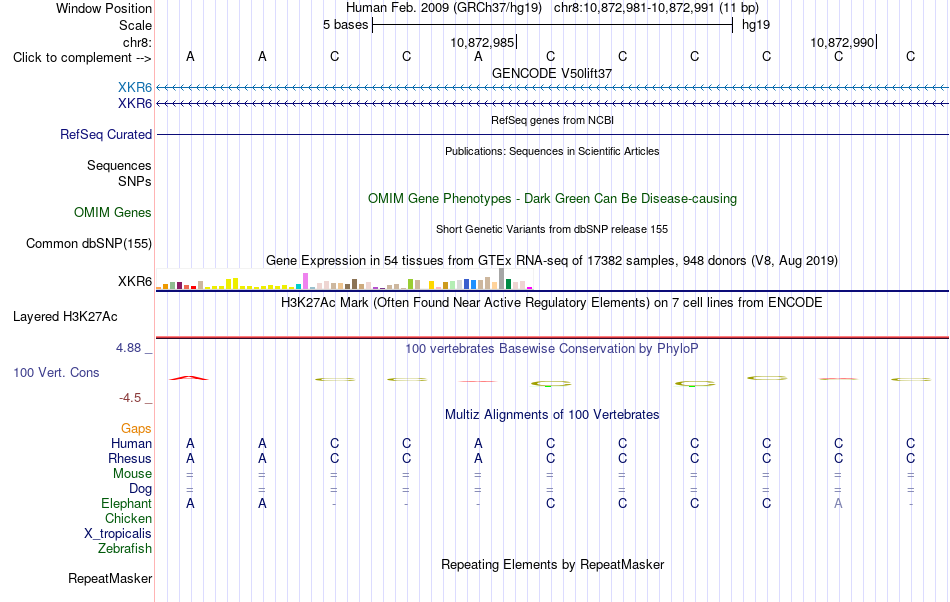Click the 'SNPs' track label
Image resolution: width=950 pixels, height=602 pixels.
[x=135, y=181]
